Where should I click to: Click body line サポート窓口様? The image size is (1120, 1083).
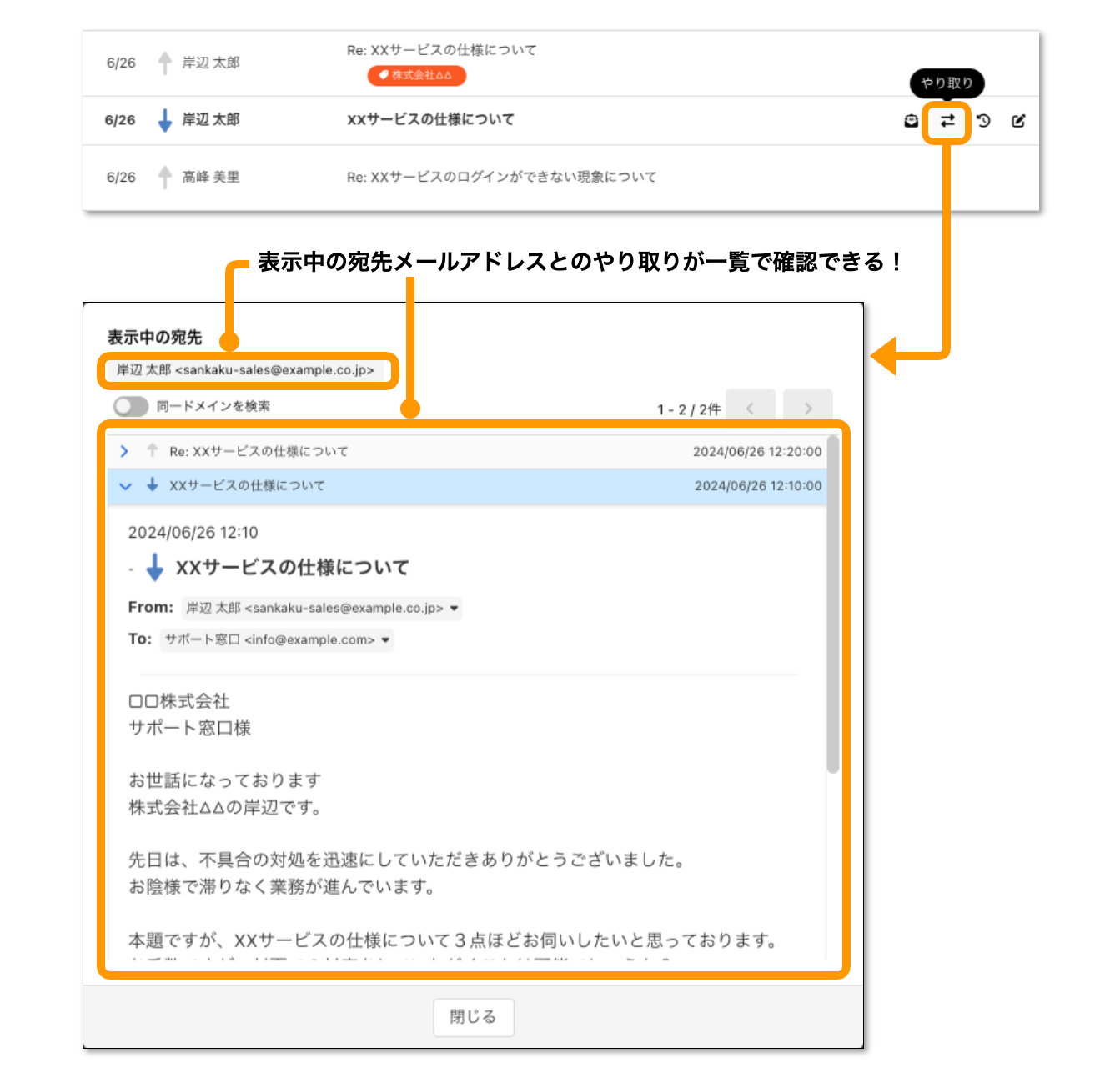click(x=190, y=728)
